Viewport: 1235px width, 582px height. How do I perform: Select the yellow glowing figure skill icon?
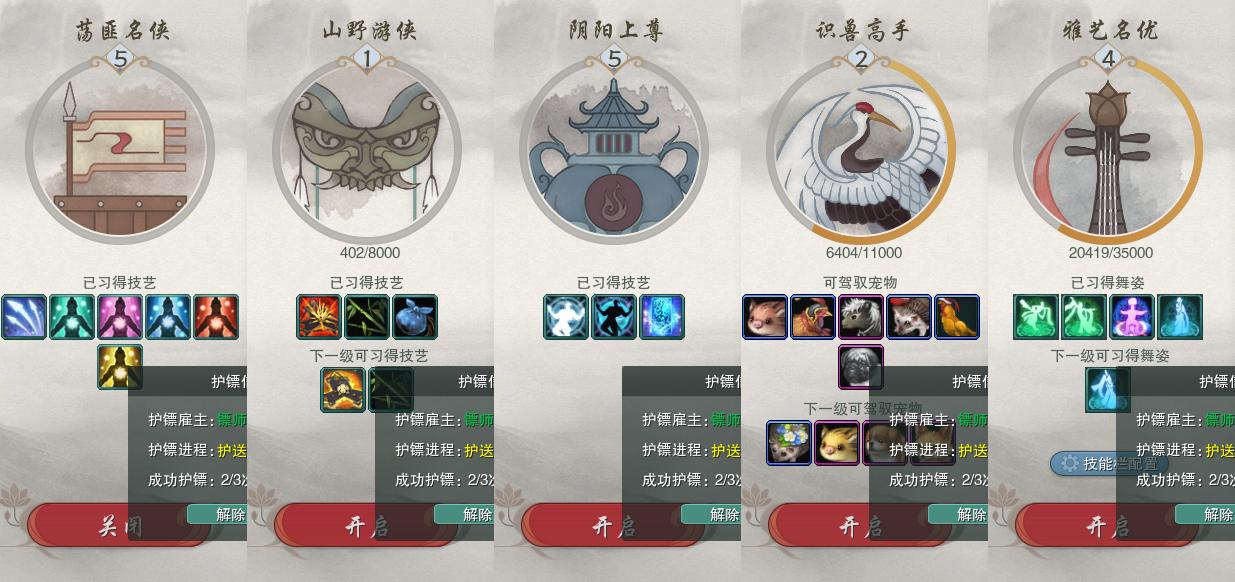120,367
